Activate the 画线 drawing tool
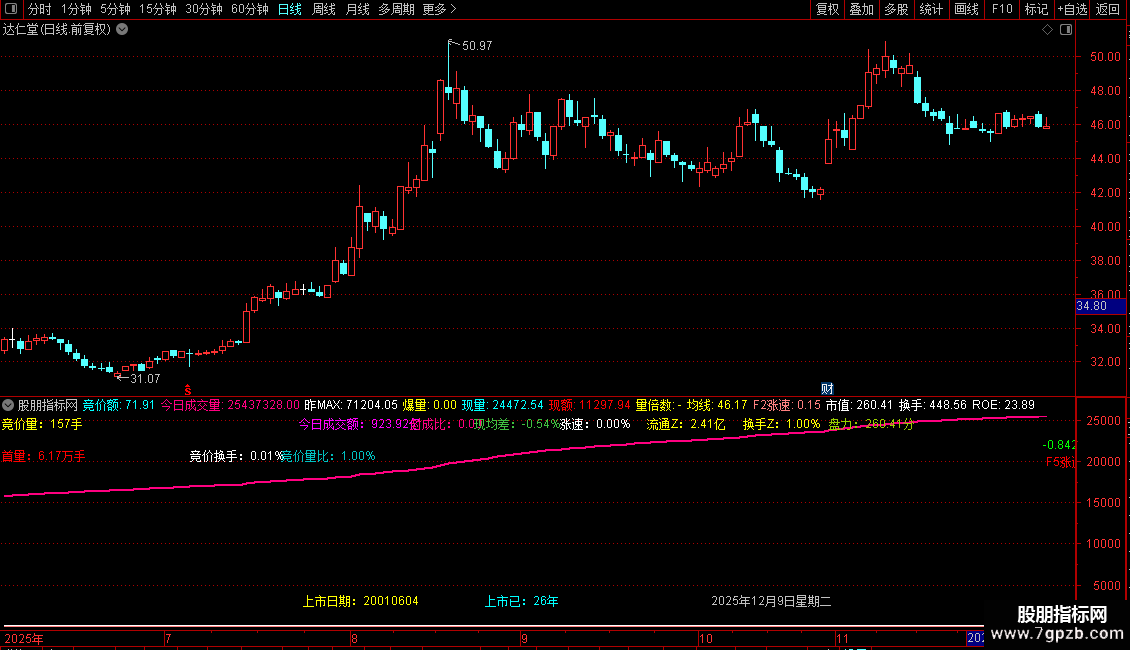1130x650 pixels. 966,9
